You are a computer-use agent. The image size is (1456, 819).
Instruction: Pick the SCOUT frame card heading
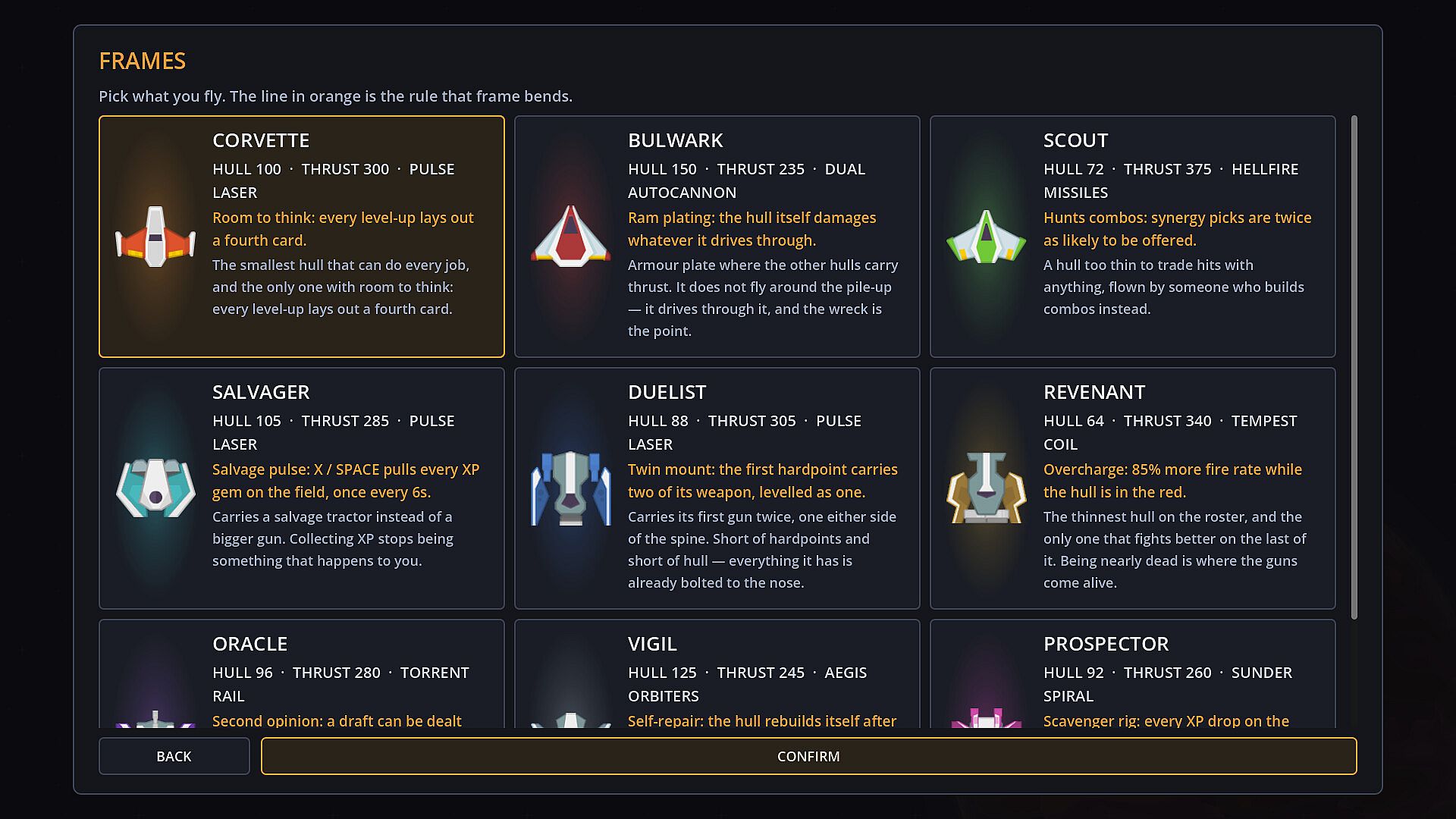(1075, 140)
